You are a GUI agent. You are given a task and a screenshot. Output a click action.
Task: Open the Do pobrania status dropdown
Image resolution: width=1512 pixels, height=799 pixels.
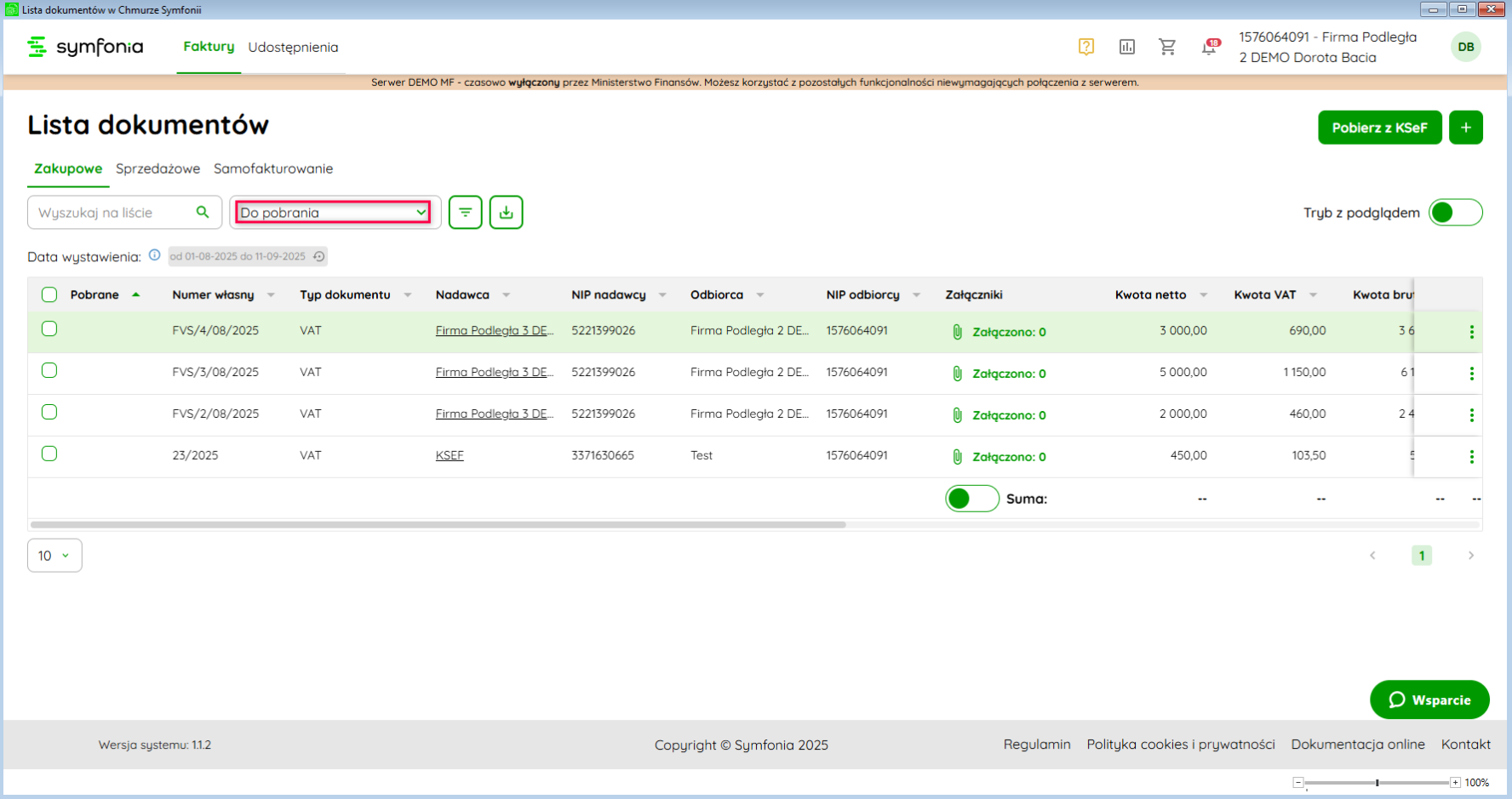[333, 213]
